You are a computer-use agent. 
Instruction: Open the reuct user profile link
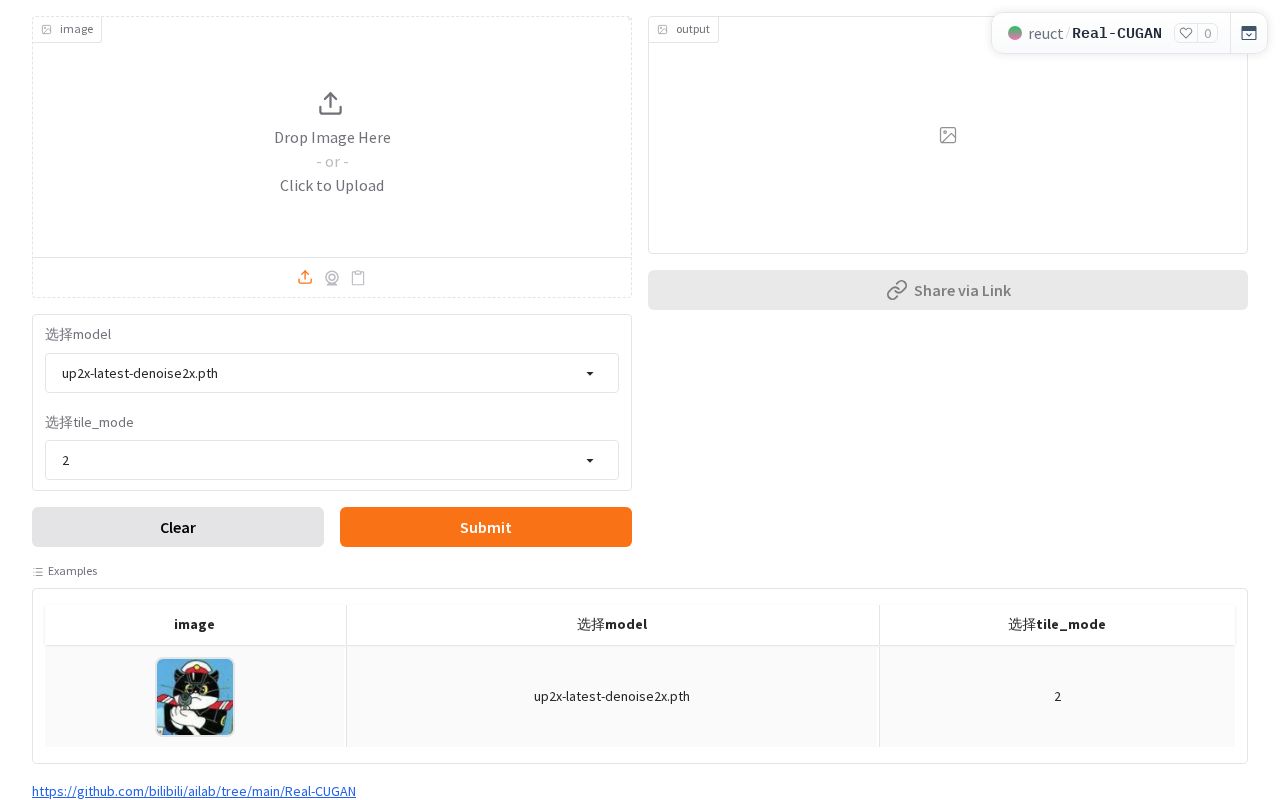point(1045,33)
